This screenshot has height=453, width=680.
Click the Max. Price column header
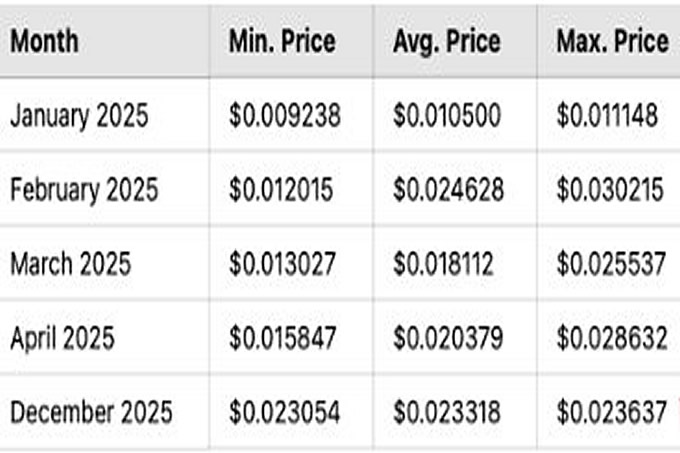[612, 42]
